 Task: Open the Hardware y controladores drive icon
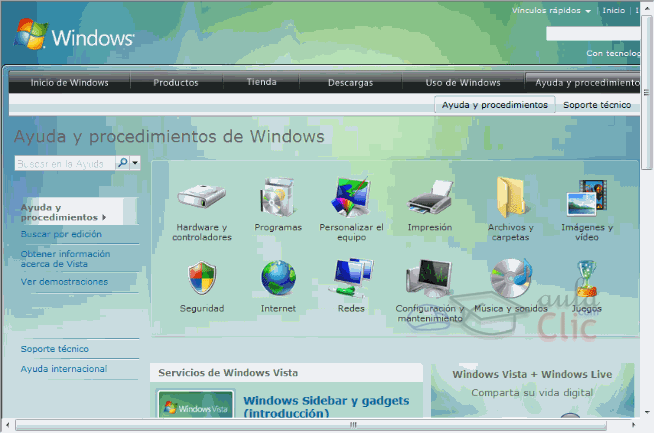(x=201, y=196)
